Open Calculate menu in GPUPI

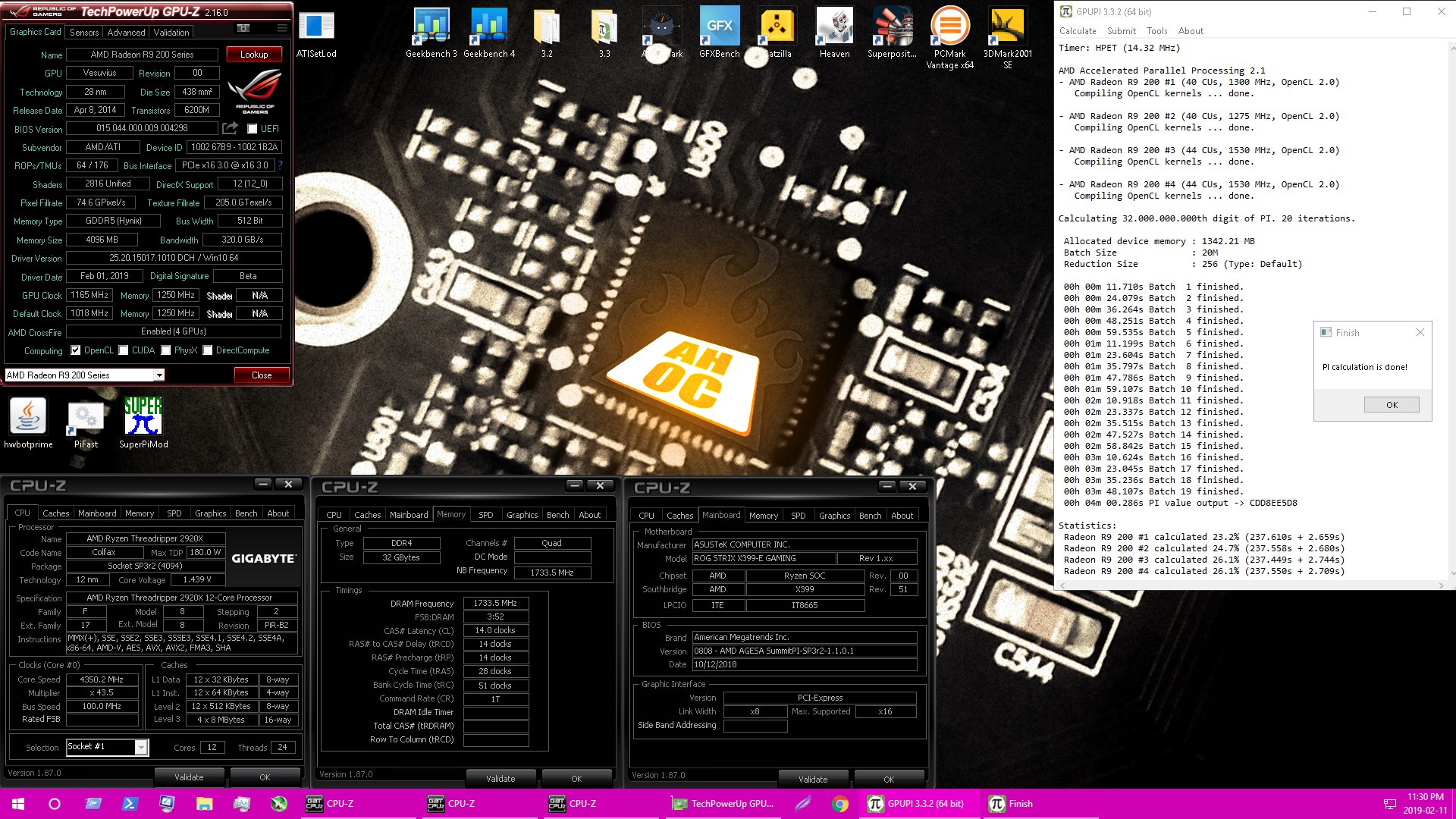click(x=1078, y=31)
